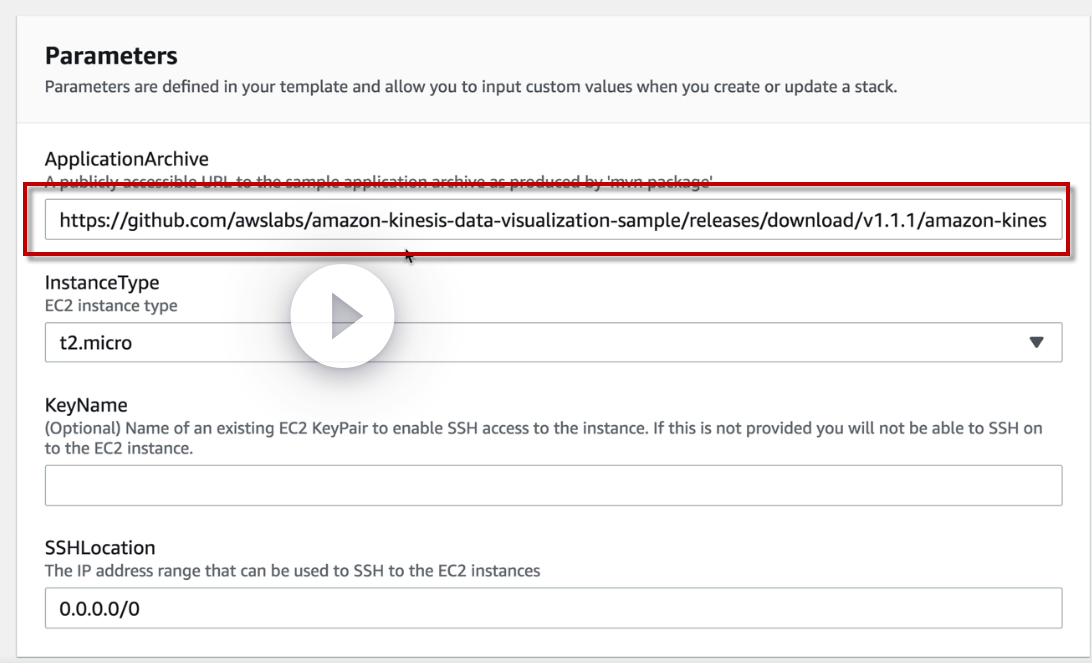Click the SSHLocation IP address range description
The image size is (1092, 663).
coord(292,571)
